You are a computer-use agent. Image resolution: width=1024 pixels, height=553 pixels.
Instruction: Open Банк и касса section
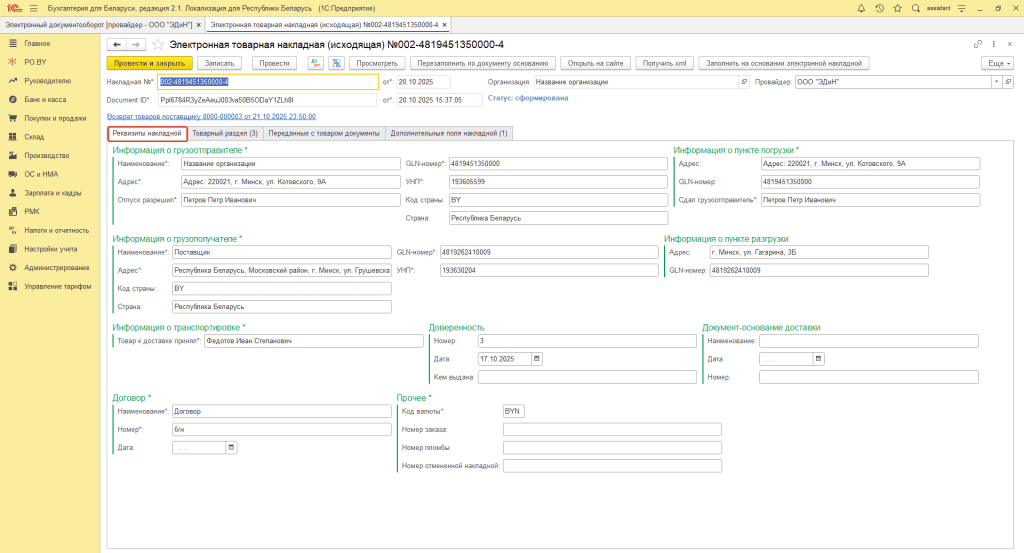(x=45, y=100)
